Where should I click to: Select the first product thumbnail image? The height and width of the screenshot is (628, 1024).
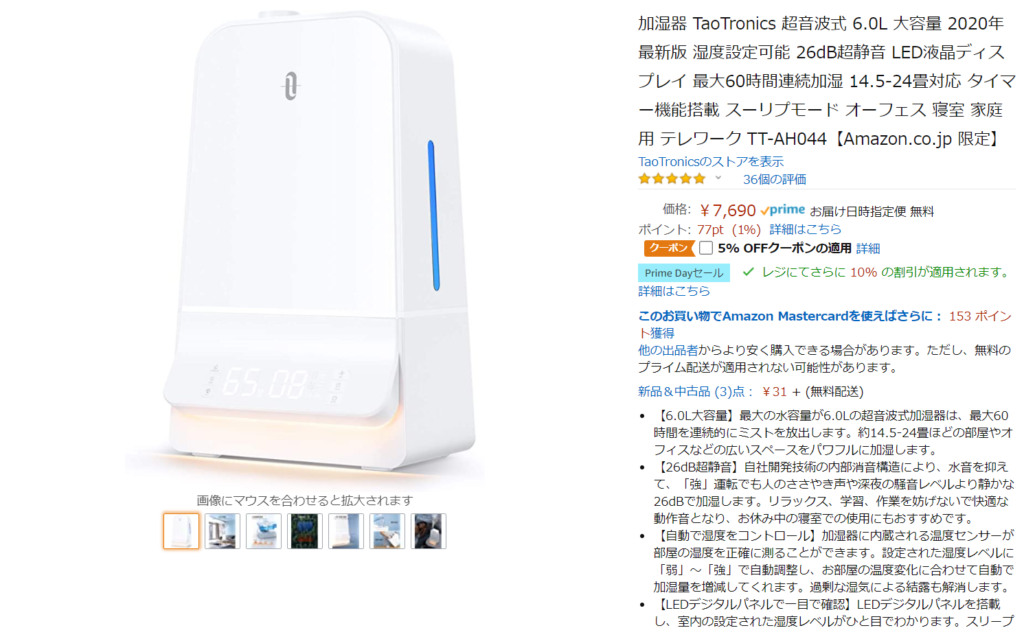click(x=181, y=531)
